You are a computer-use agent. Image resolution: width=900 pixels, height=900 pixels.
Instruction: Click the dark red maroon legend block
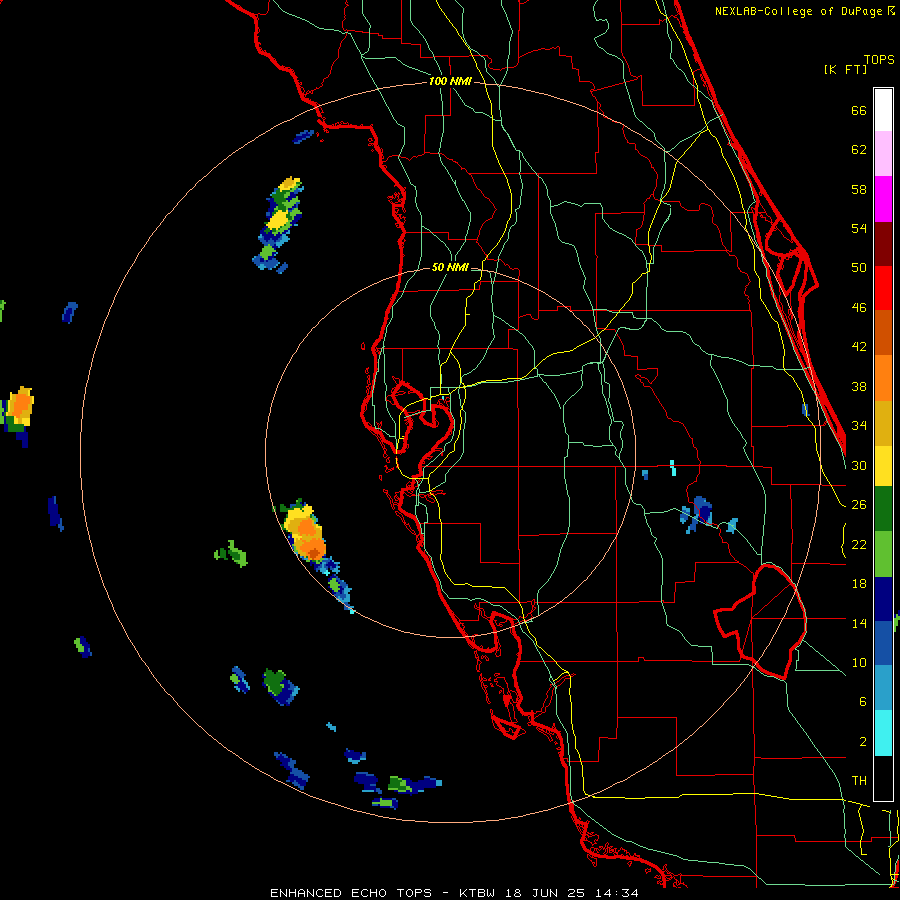[x=883, y=244]
